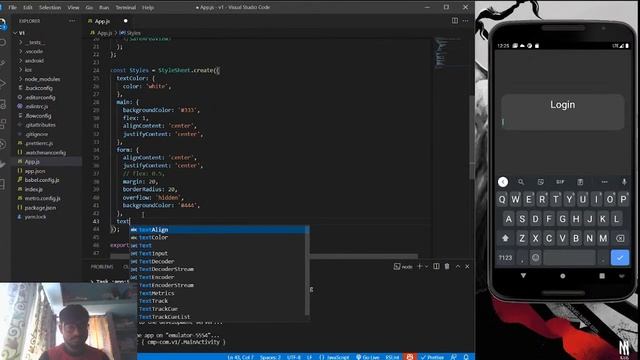
Task: Click Prettier status bar item
Action: [433, 357]
